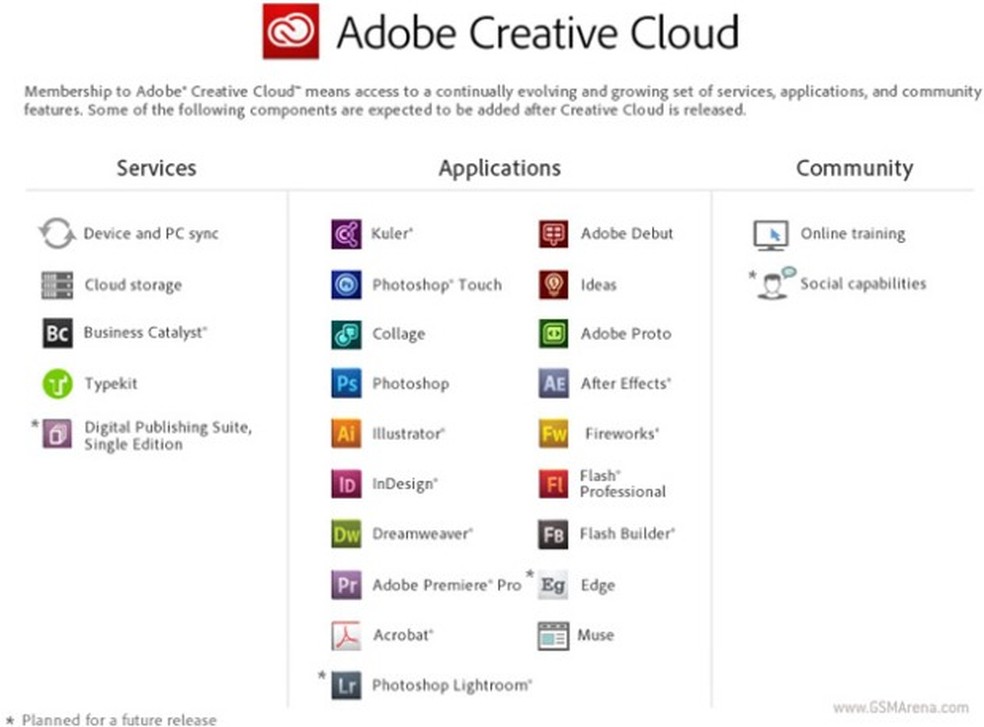Click the After Effects AE icon
984x727 pixels.
(554, 384)
